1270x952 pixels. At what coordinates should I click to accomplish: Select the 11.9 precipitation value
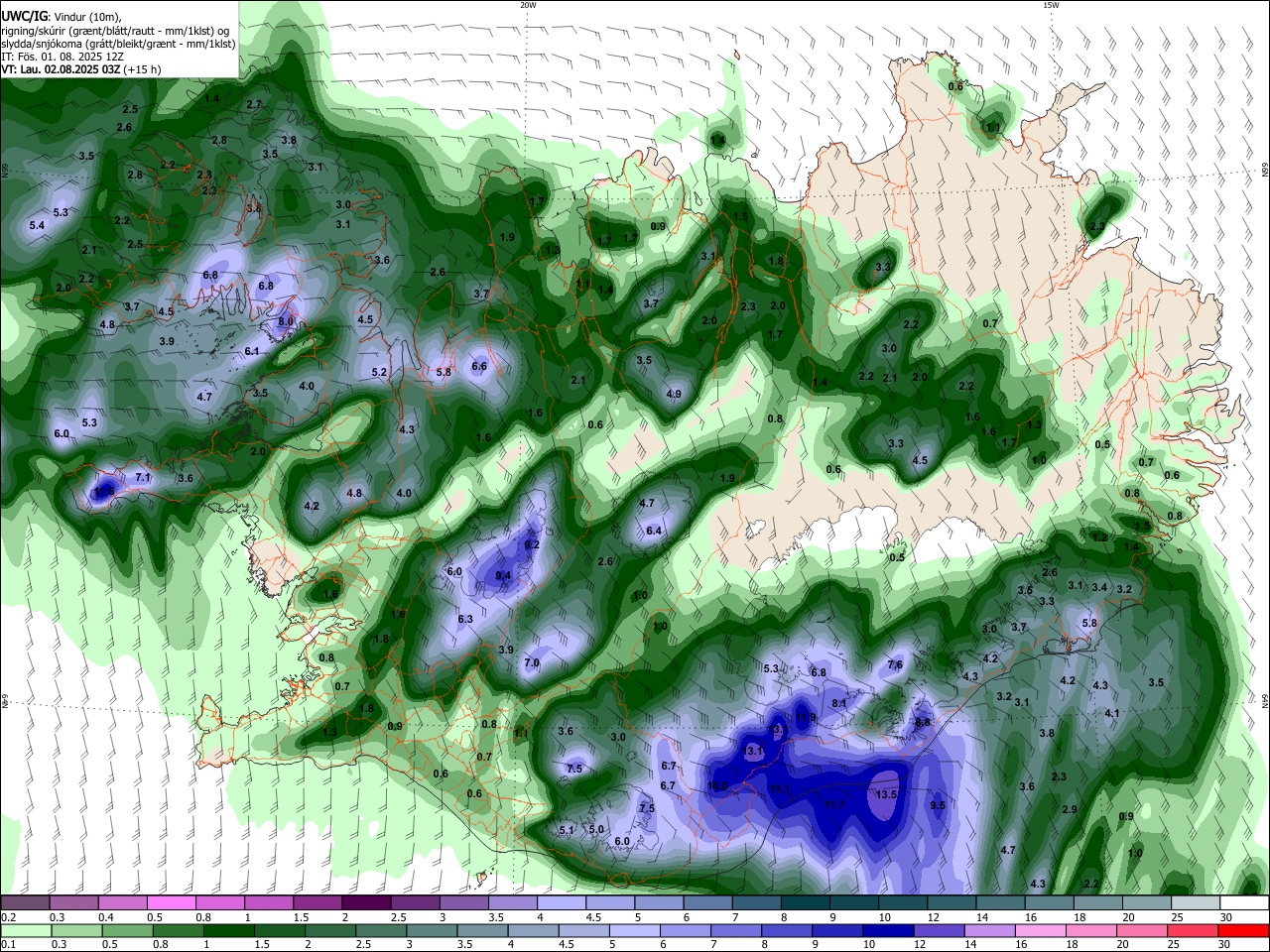[806, 717]
